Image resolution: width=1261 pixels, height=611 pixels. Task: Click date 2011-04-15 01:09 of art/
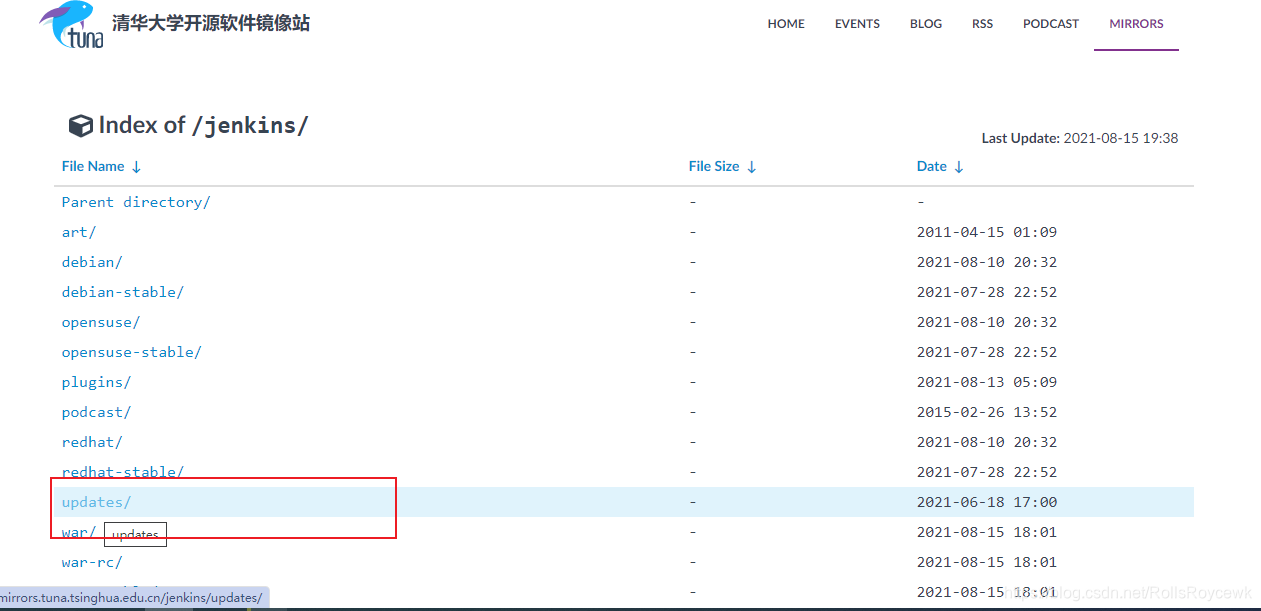pyautogui.click(x=987, y=232)
